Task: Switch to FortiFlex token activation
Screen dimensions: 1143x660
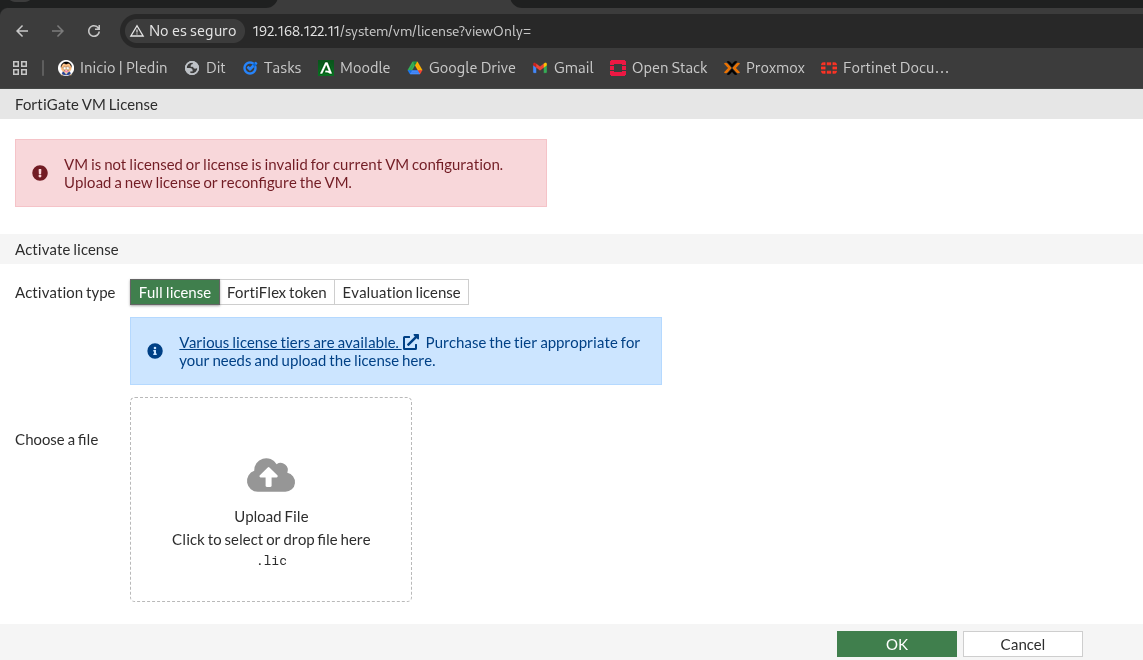Action: pos(277,292)
